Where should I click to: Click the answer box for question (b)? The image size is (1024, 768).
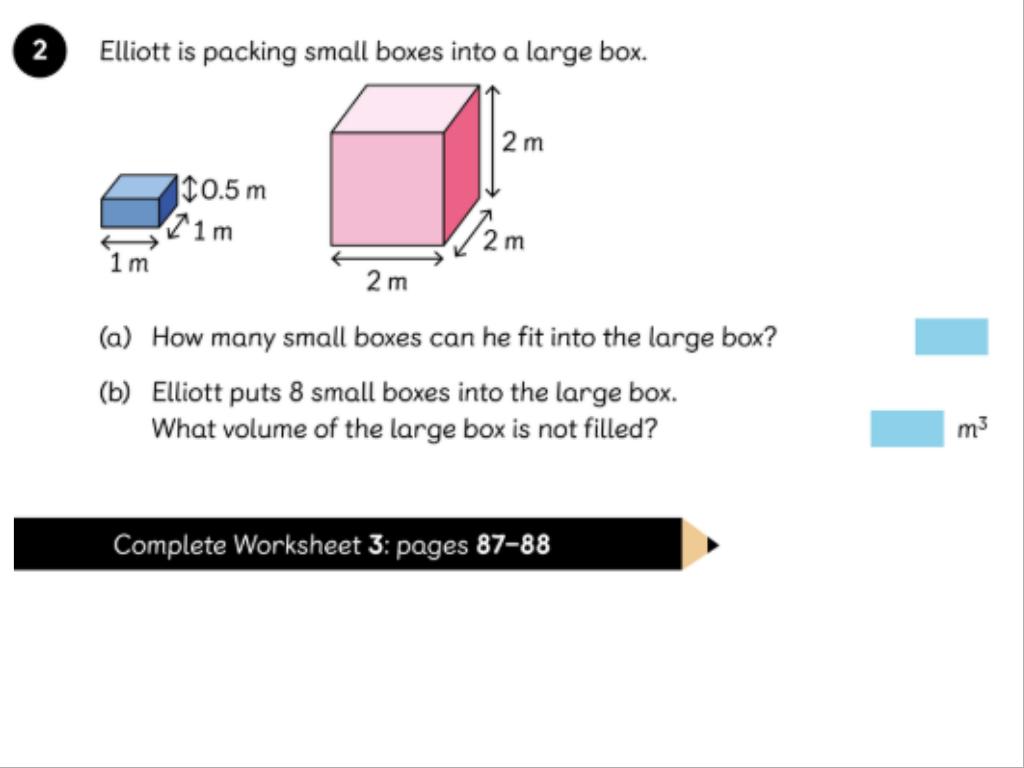point(906,429)
